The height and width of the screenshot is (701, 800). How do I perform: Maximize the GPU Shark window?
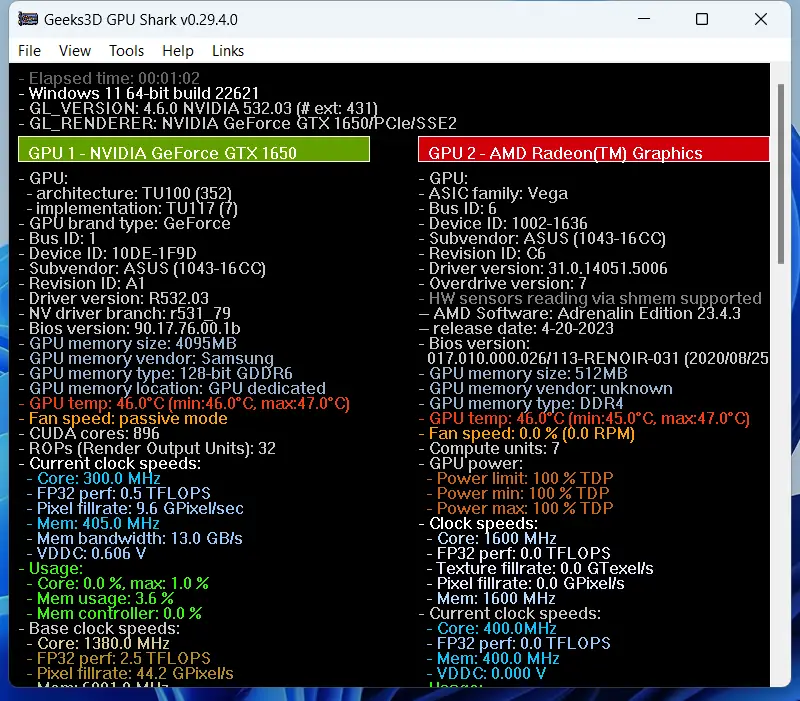tap(702, 19)
